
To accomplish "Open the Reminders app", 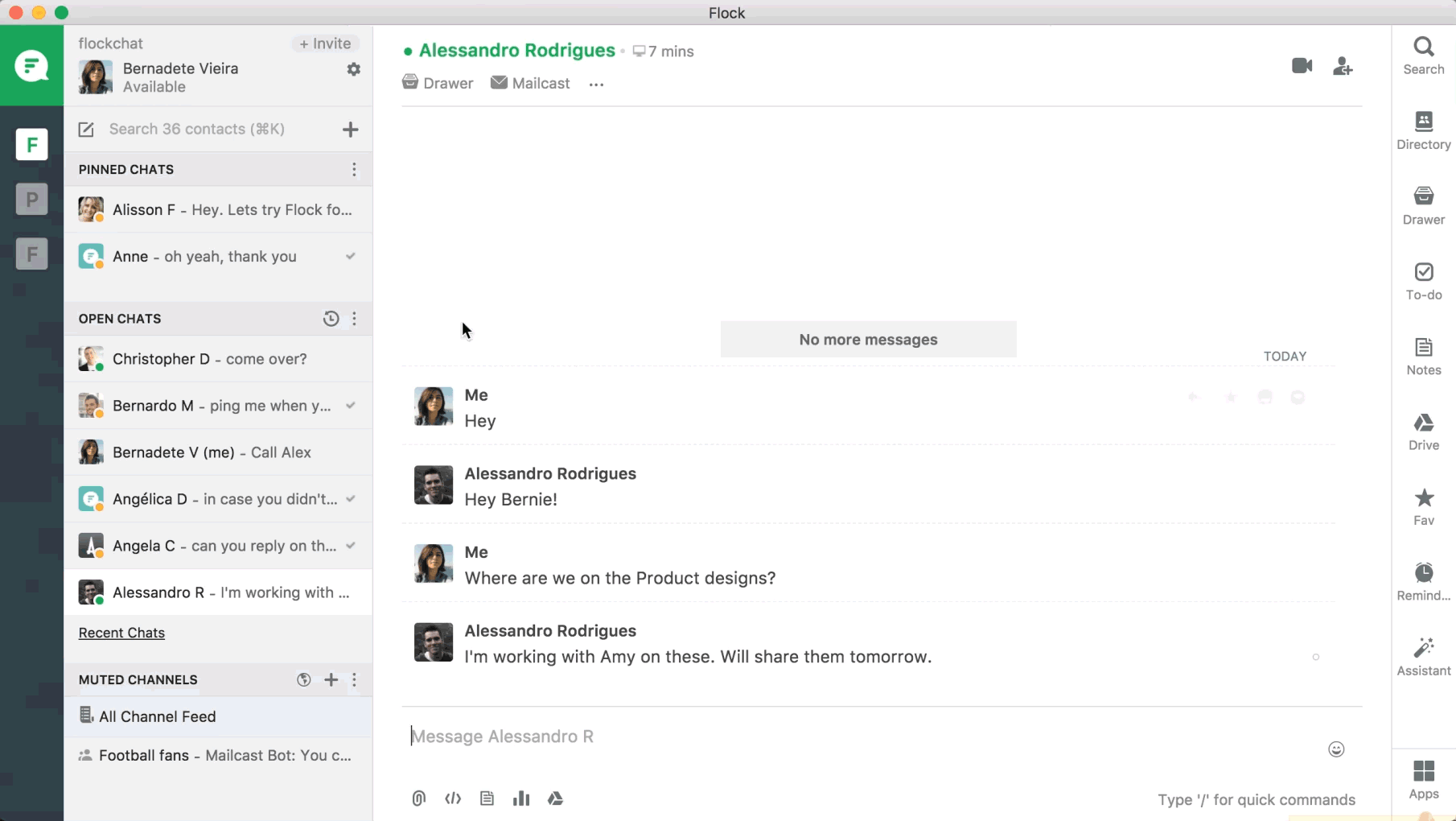I will 1423,582.
